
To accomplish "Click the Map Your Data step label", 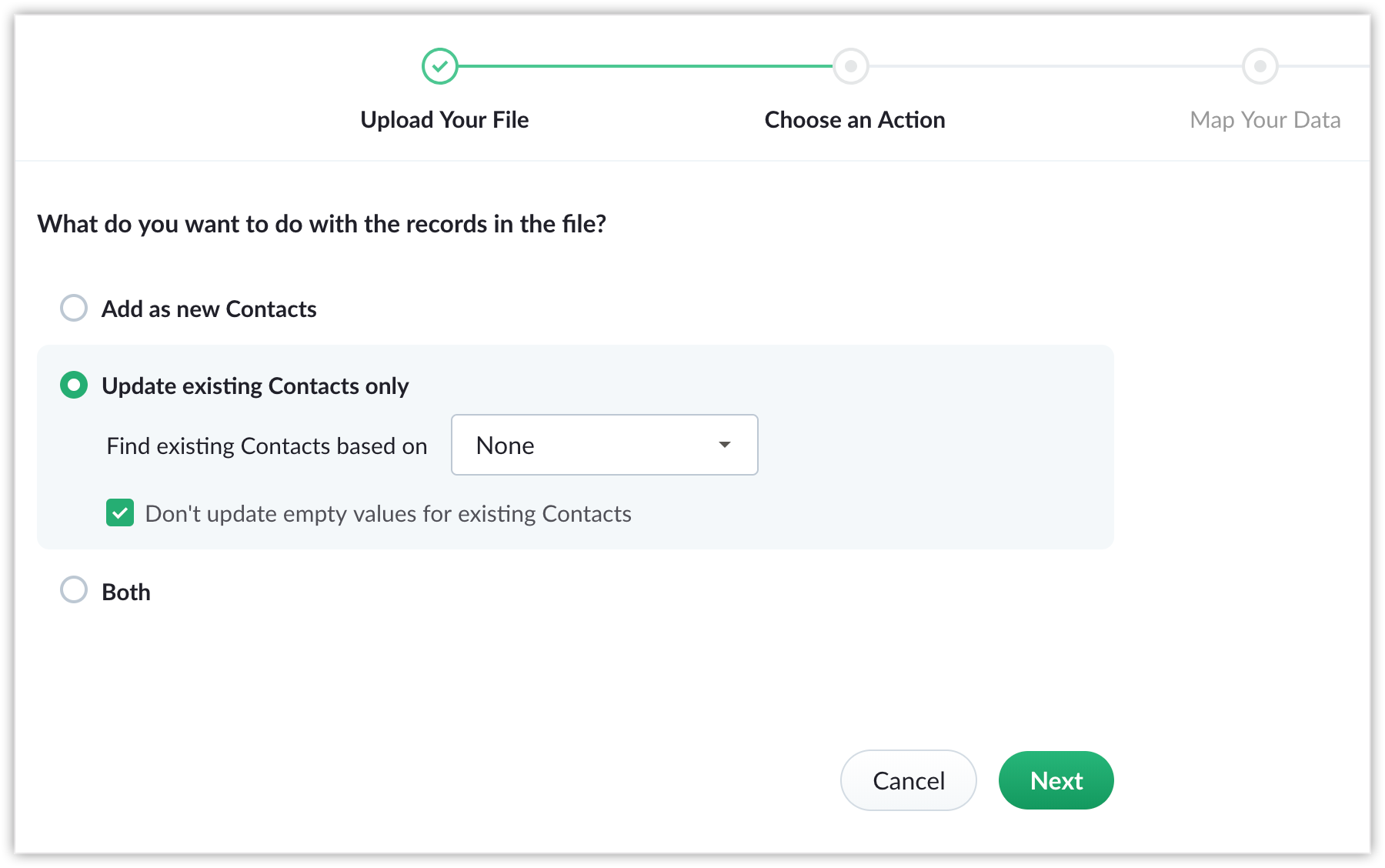I will 1264,120.
